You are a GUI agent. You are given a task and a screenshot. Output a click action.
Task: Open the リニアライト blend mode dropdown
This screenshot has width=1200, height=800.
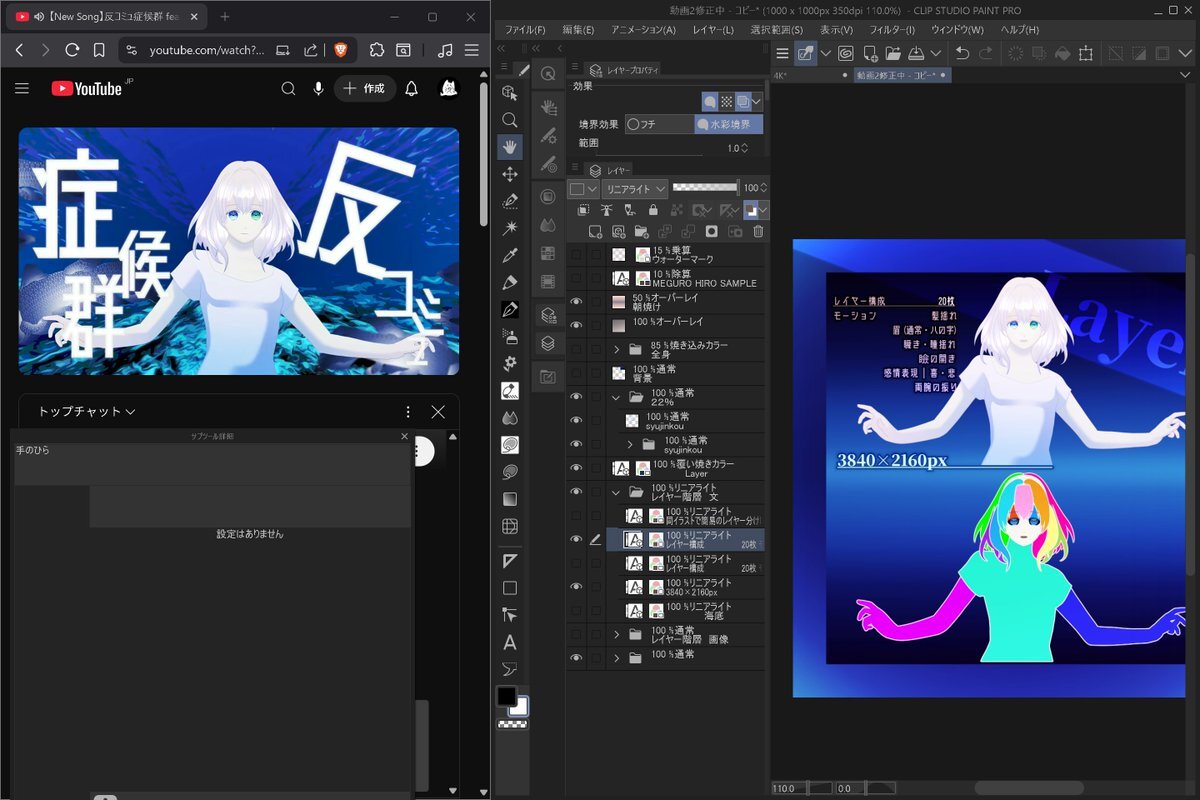click(x=635, y=189)
